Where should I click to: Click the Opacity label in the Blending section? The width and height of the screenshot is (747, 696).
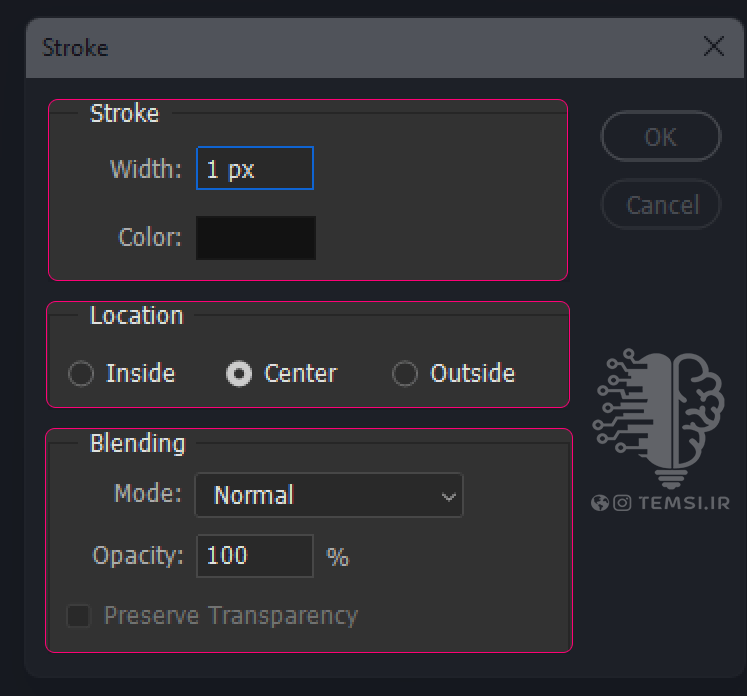[138, 556]
